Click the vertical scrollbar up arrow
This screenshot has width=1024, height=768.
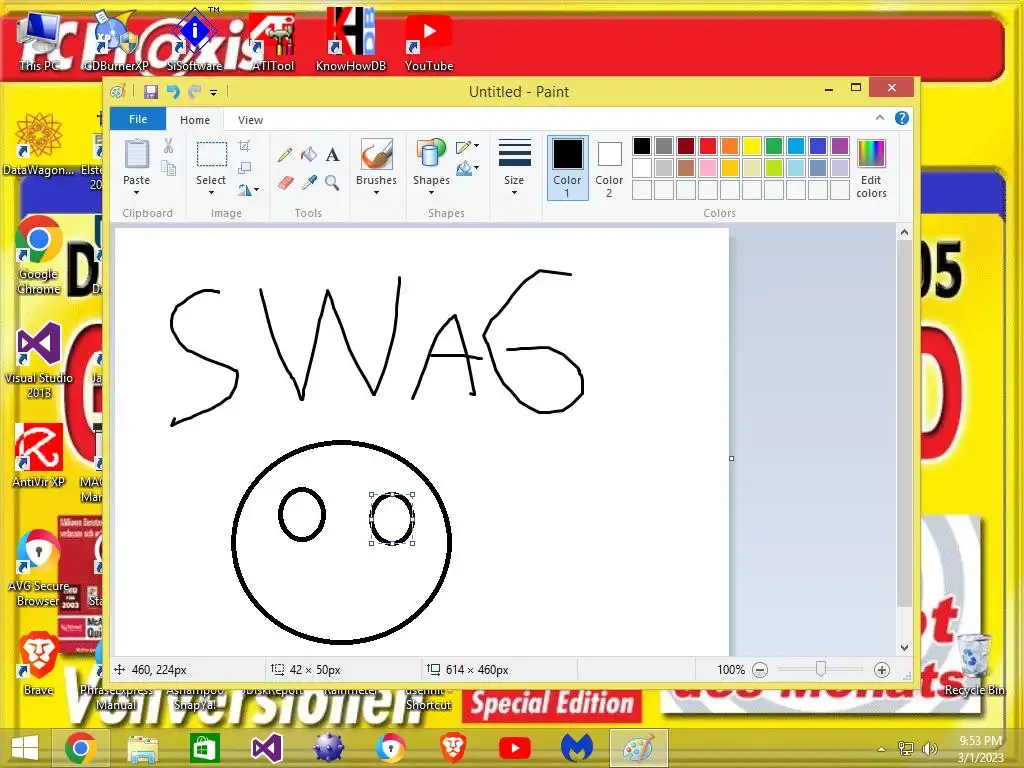(x=904, y=232)
